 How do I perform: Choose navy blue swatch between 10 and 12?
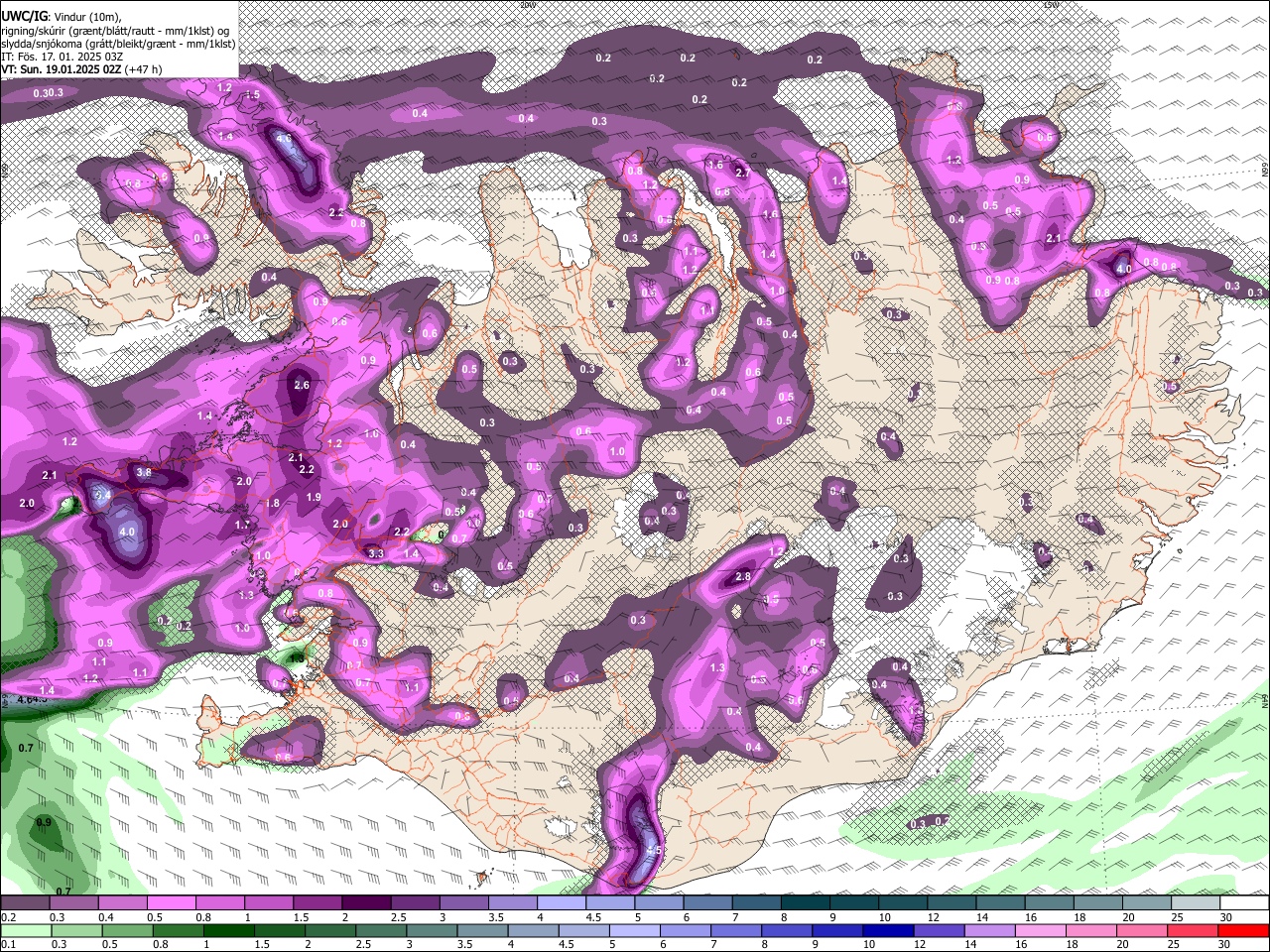tap(887, 930)
